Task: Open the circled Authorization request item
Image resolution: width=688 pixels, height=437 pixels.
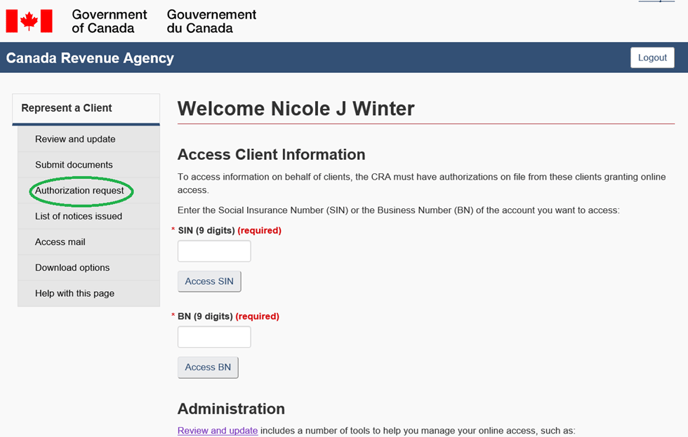Action: (79, 190)
